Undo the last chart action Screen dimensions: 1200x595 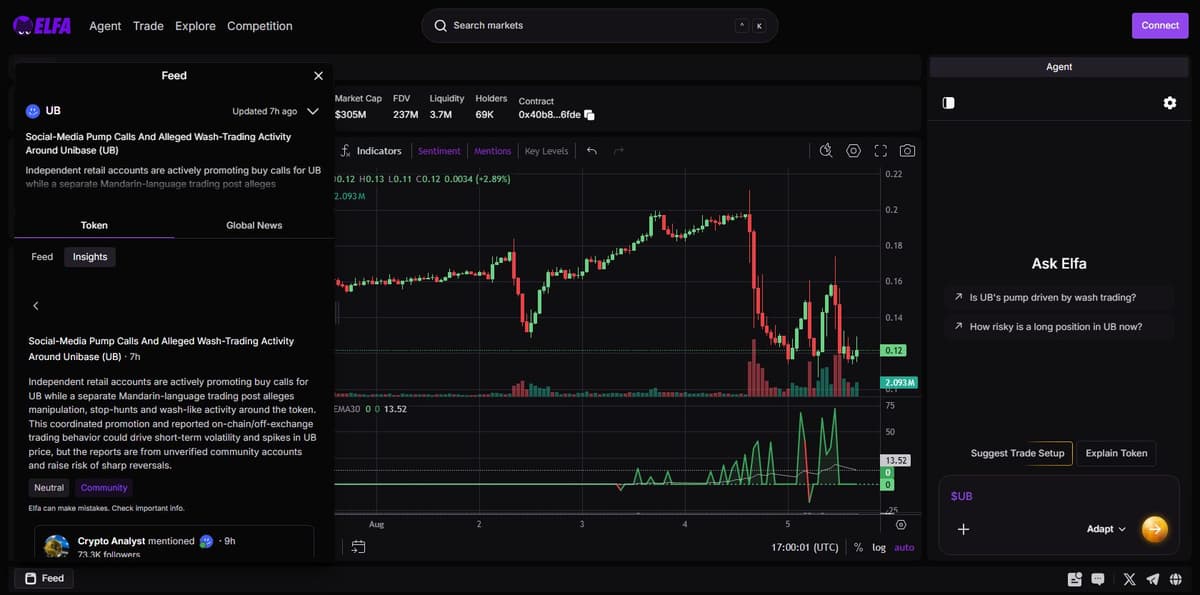(x=592, y=151)
